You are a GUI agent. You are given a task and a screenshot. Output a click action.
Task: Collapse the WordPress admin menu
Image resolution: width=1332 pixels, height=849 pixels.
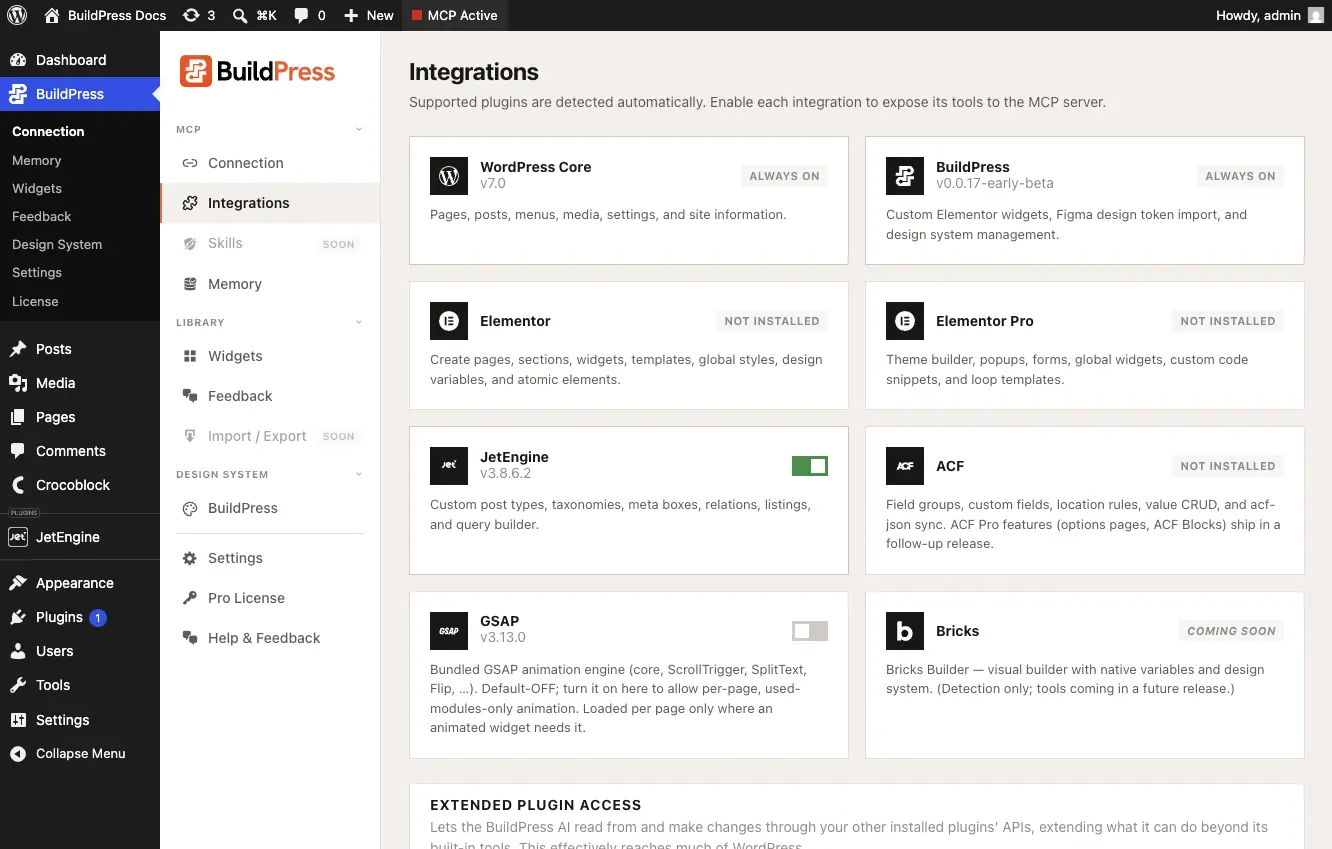pos(80,754)
